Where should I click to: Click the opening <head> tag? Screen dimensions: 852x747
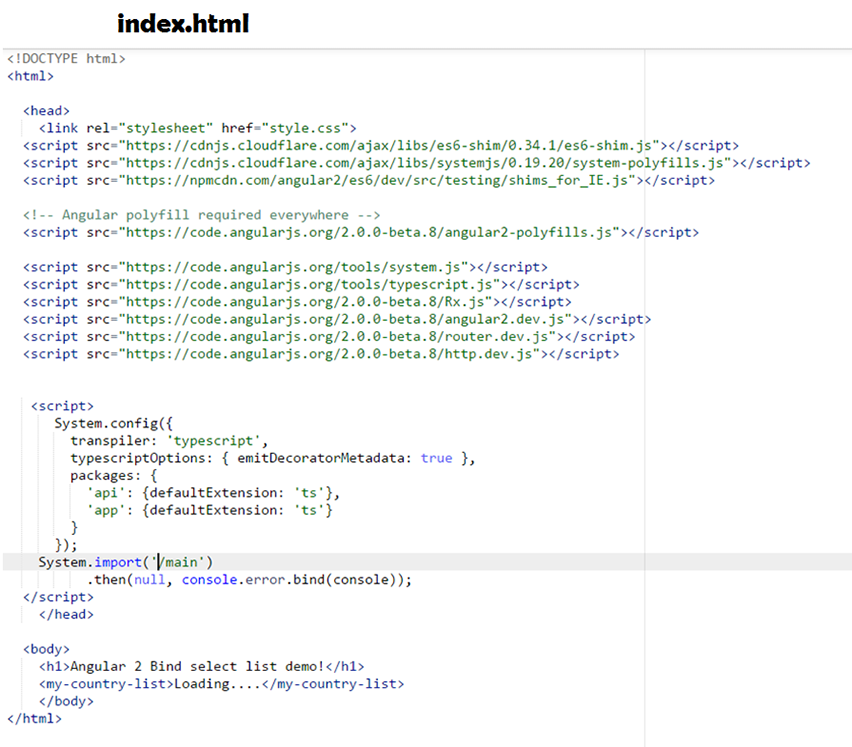tap(46, 110)
